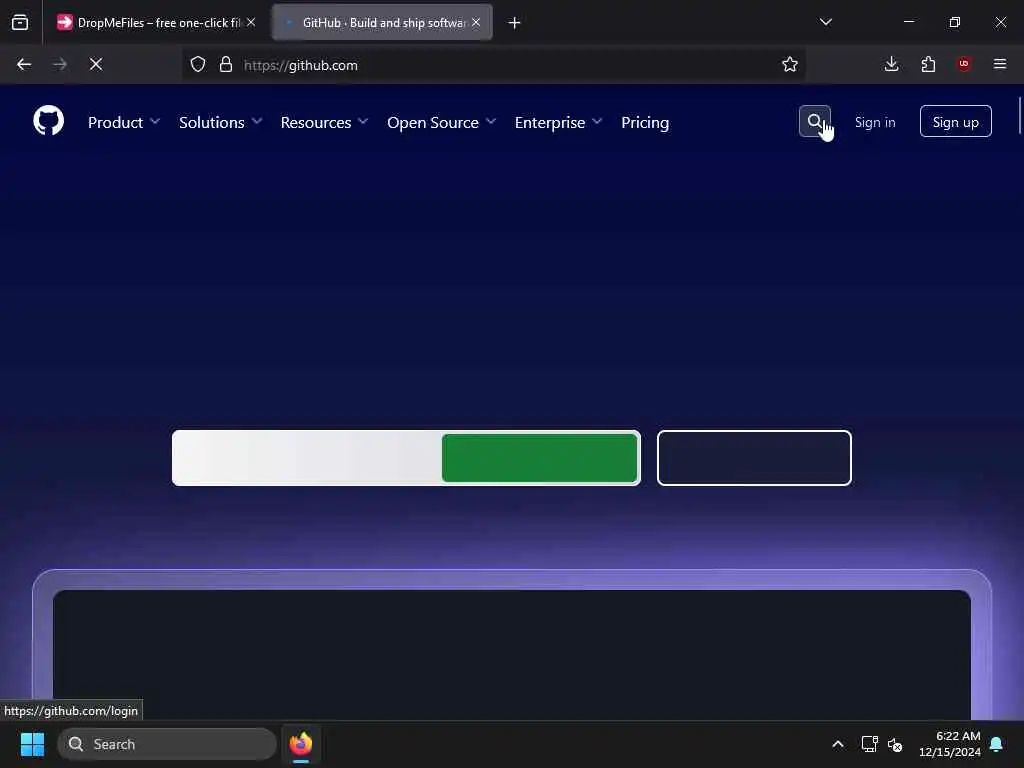
Task: Click the padlock site information icon
Action: [x=226, y=65]
